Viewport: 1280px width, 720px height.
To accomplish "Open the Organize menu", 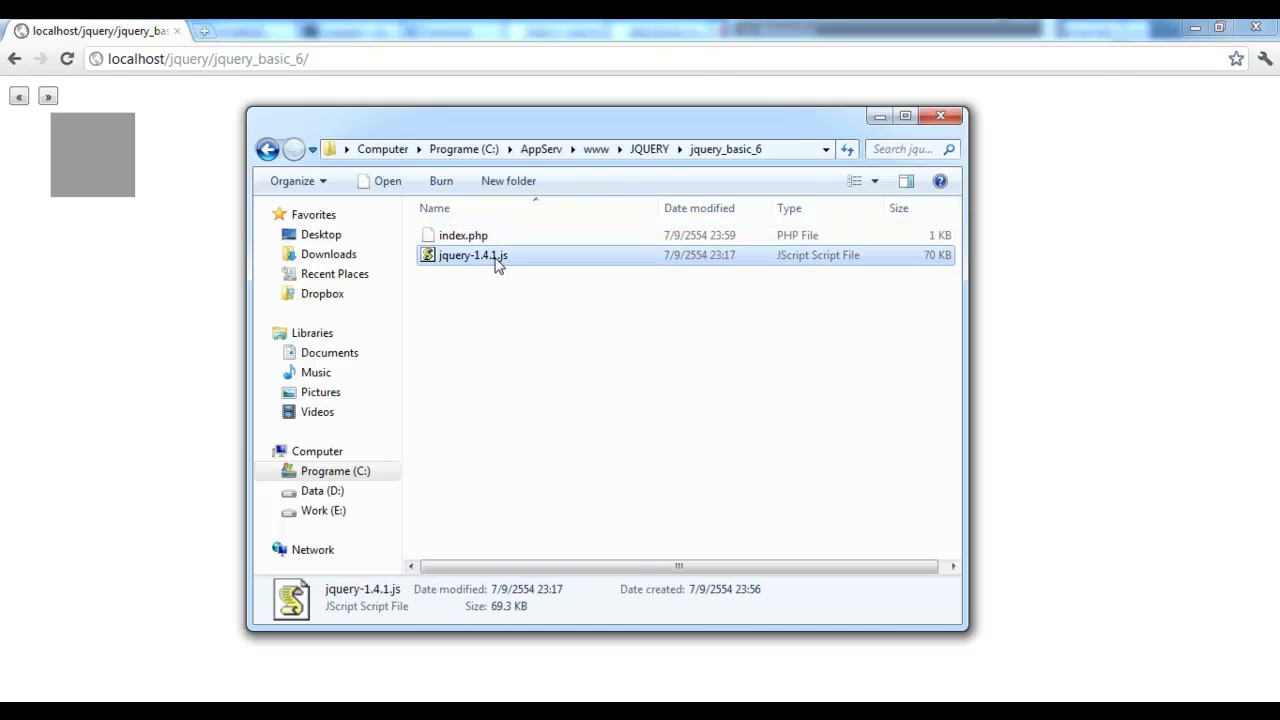I will click(298, 181).
